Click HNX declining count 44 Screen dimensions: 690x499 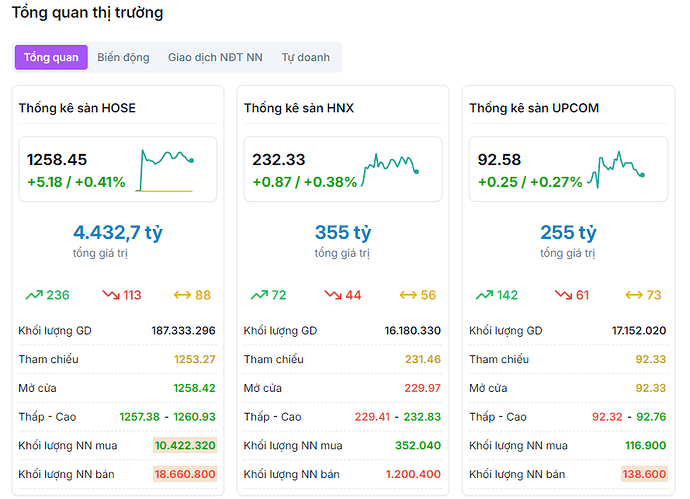(353, 295)
